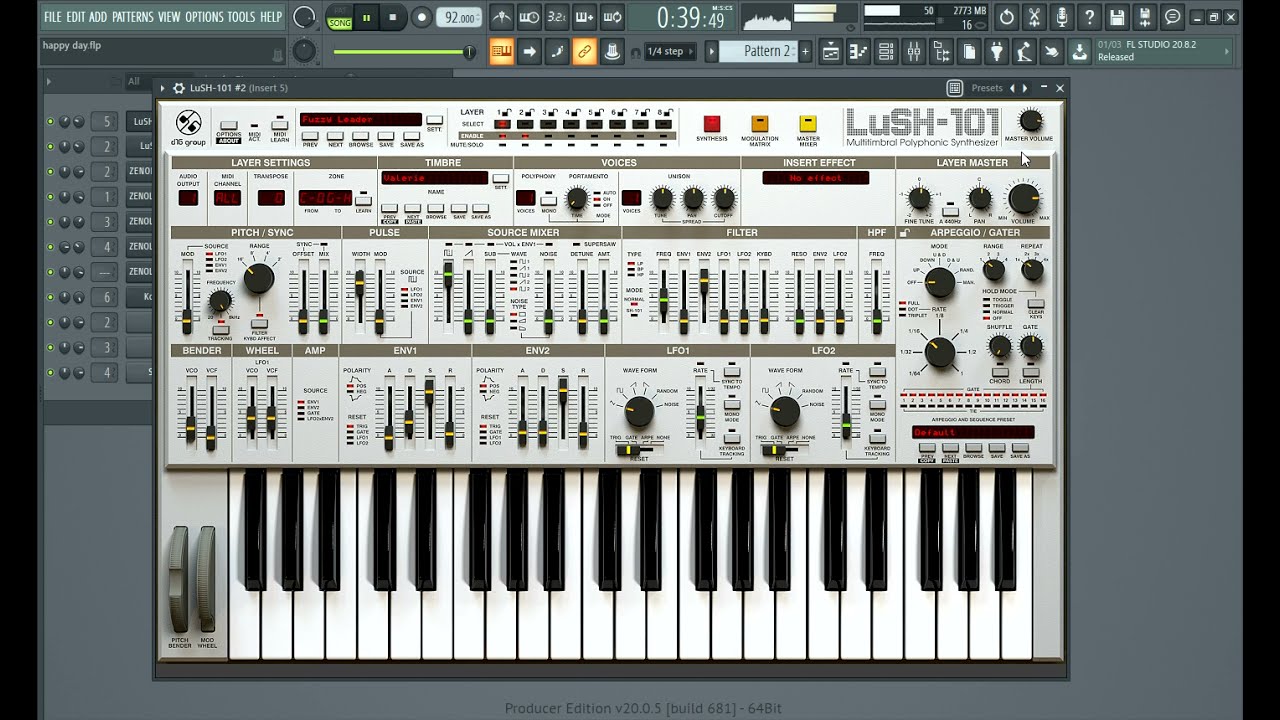Click MIDI LEARN button

click(x=280, y=127)
